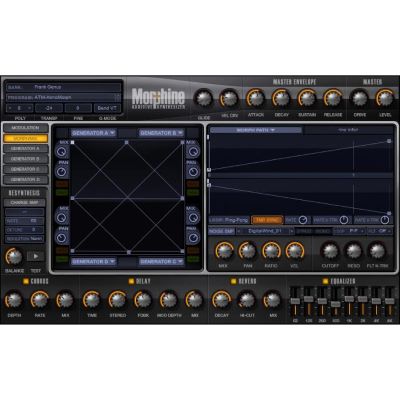Image resolution: width=400 pixels, height=400 pixels.
Task: Toggle the Chorus effect on/off
Action: point(26,281)
